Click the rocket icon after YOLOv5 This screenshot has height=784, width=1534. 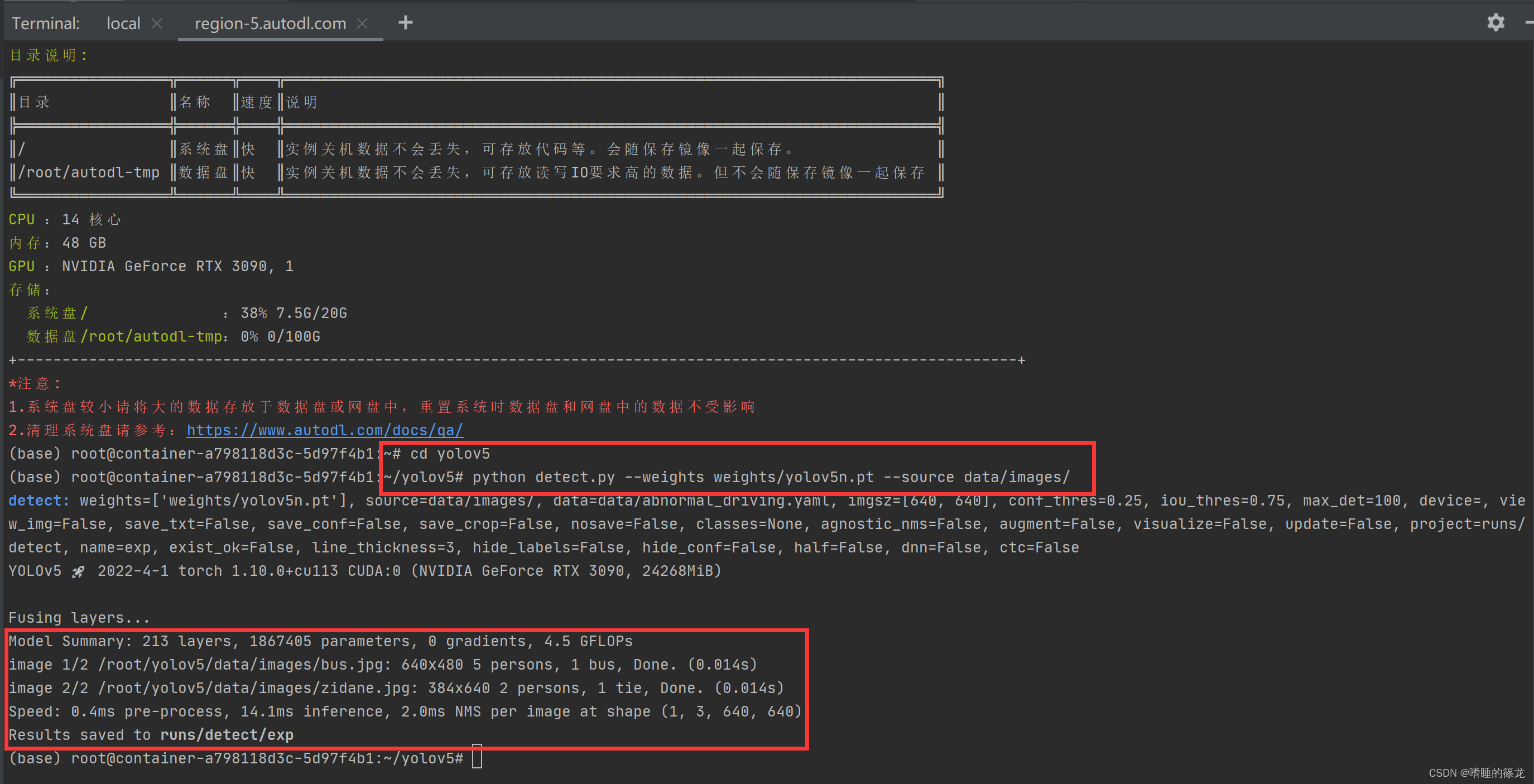[78, 571]
